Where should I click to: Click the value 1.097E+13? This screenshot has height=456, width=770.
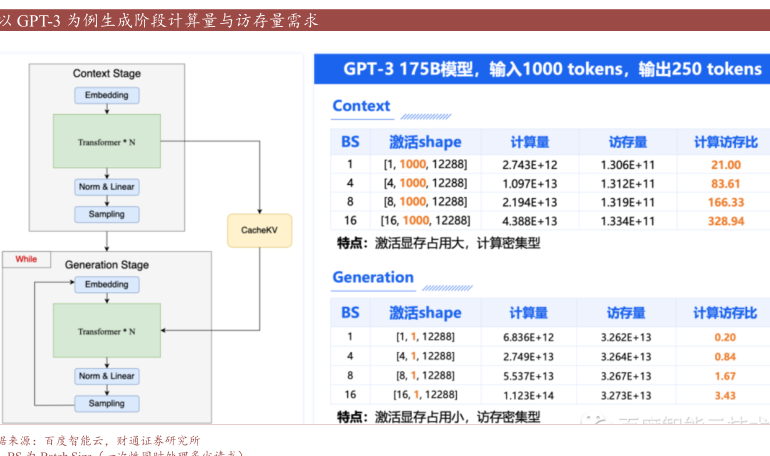(x=529, y=184)
